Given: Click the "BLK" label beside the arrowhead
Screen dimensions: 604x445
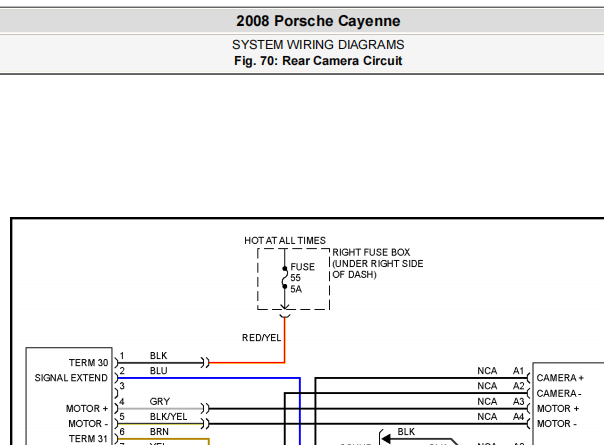Looking at the screenshot, I should coord(406,432).
